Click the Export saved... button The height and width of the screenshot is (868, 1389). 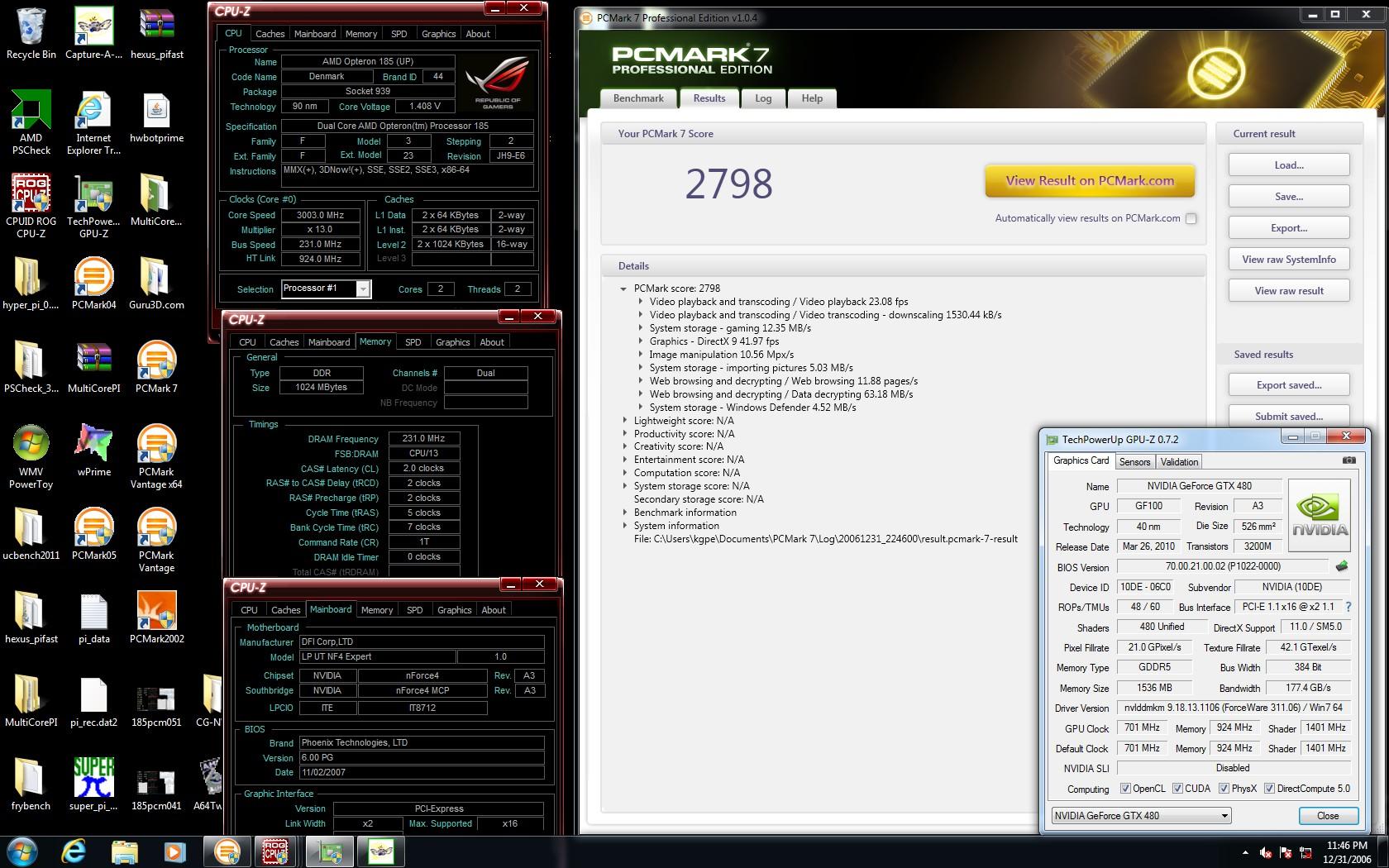coord(1289,385)
